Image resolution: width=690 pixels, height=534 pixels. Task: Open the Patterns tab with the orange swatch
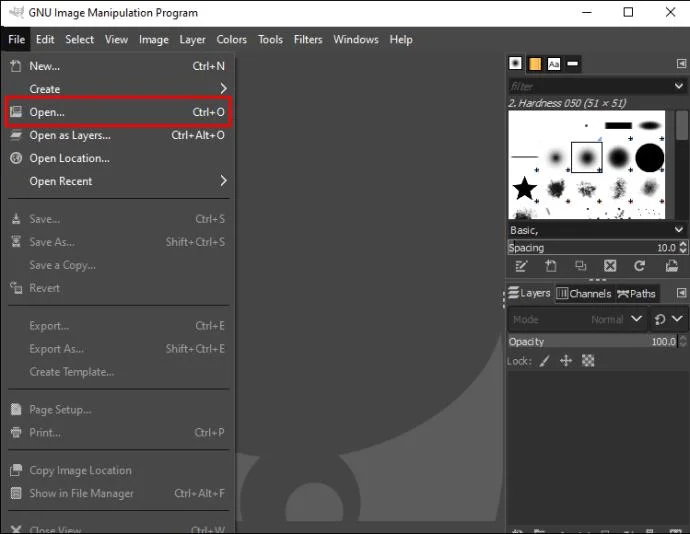[x=535, y=64]
